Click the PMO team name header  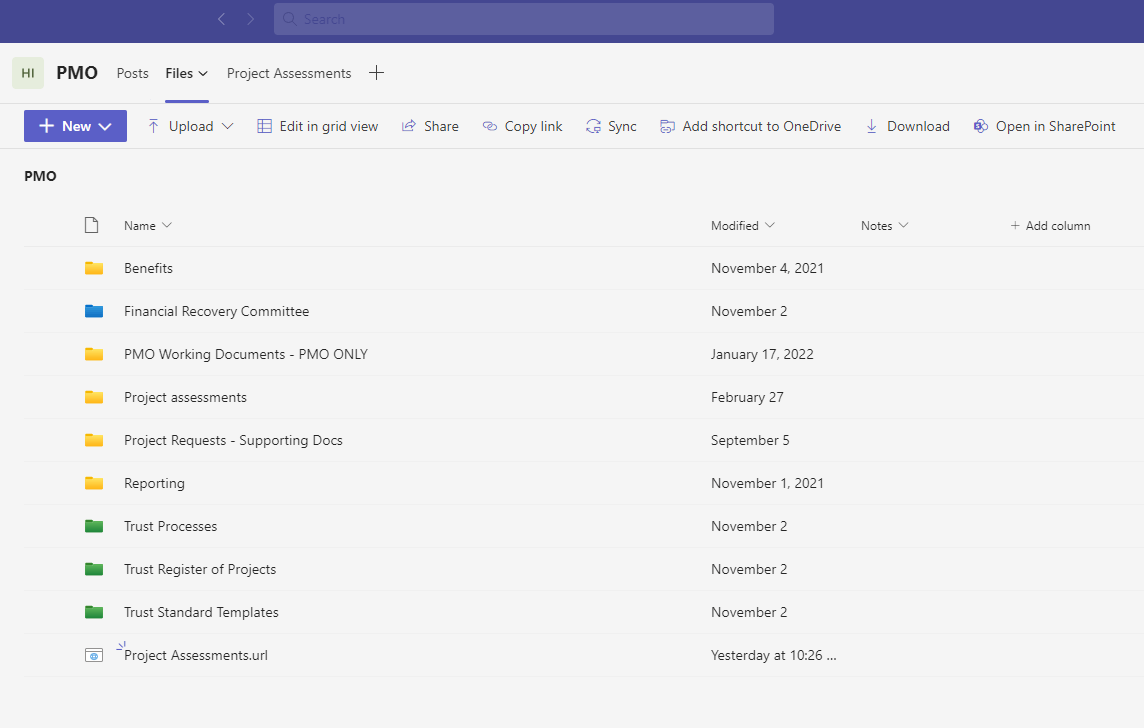[x=77, y=73]
